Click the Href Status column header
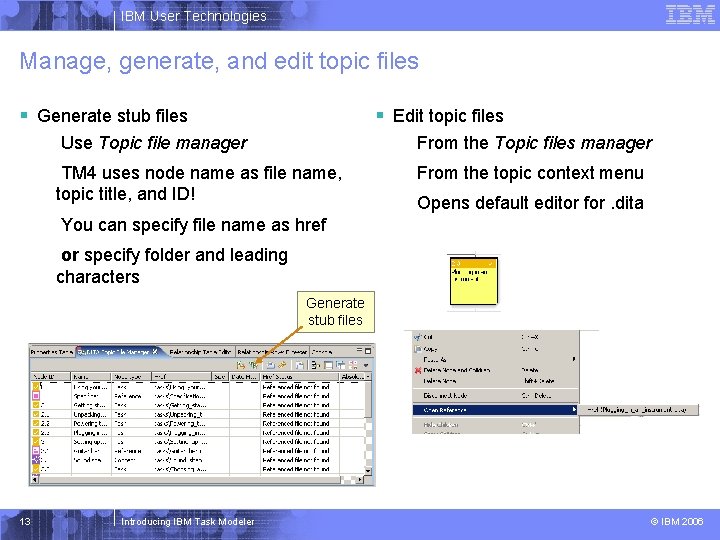The width and height of the screenshot is (720, 540). [300, 377]
